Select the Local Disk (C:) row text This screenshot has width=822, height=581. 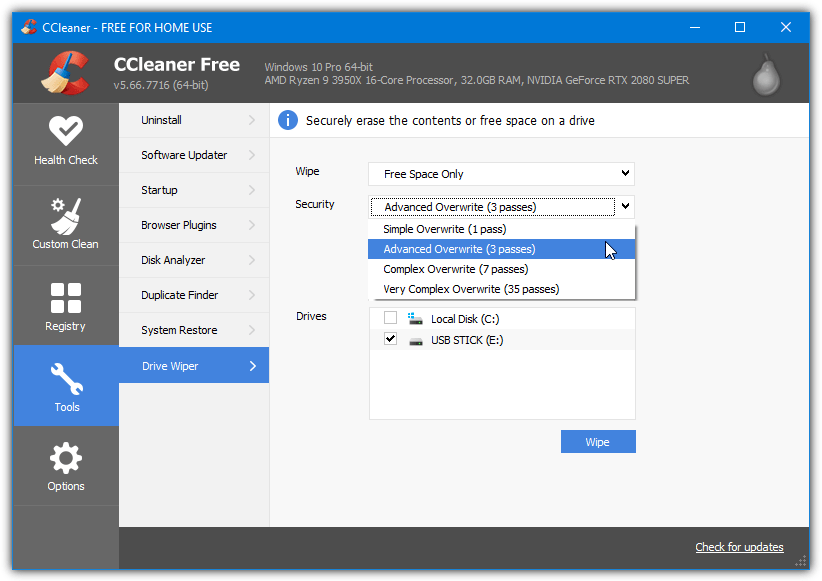coord(465,319)
